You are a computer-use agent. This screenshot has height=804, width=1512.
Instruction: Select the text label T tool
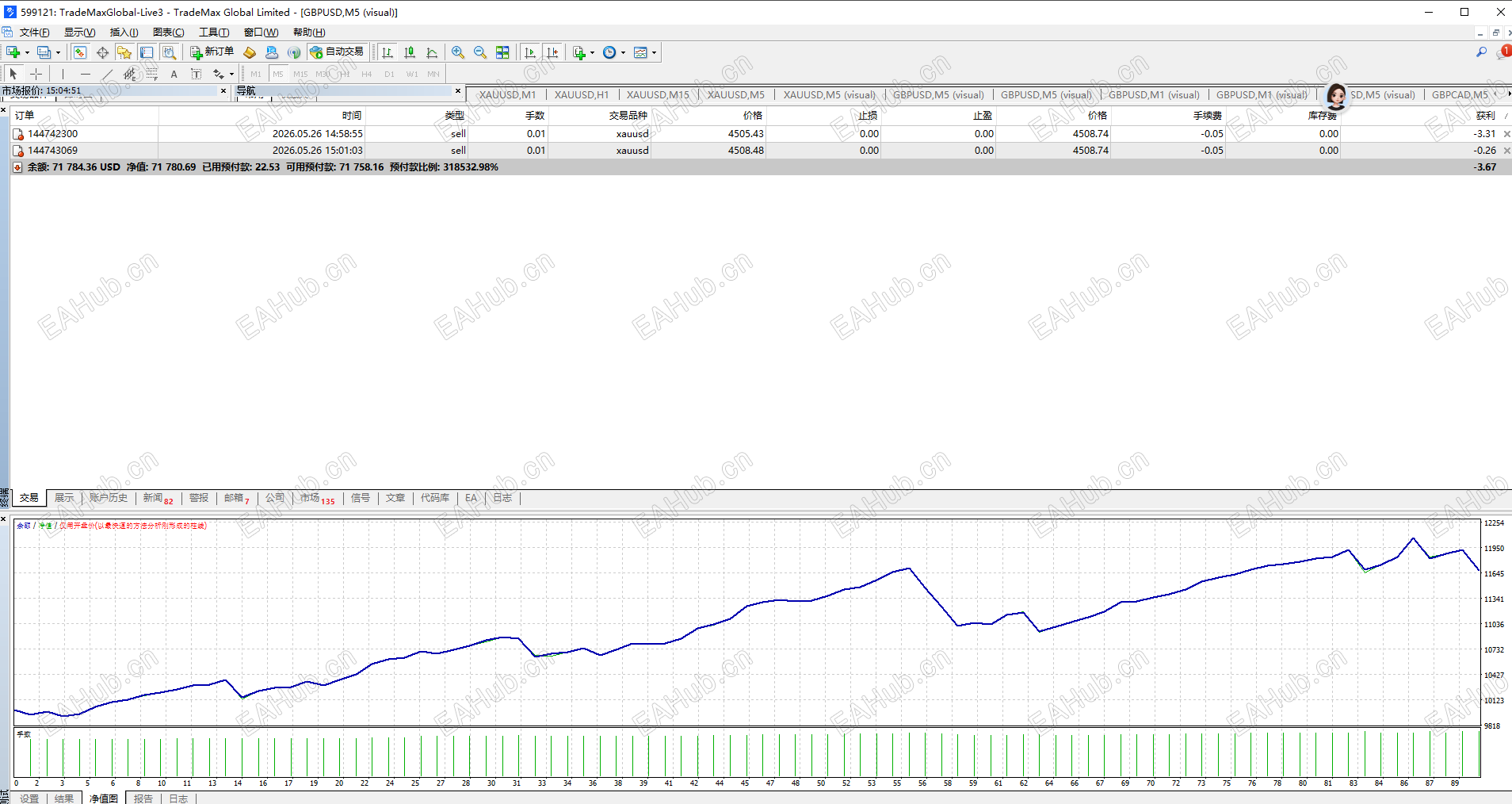tap(197, 74)
